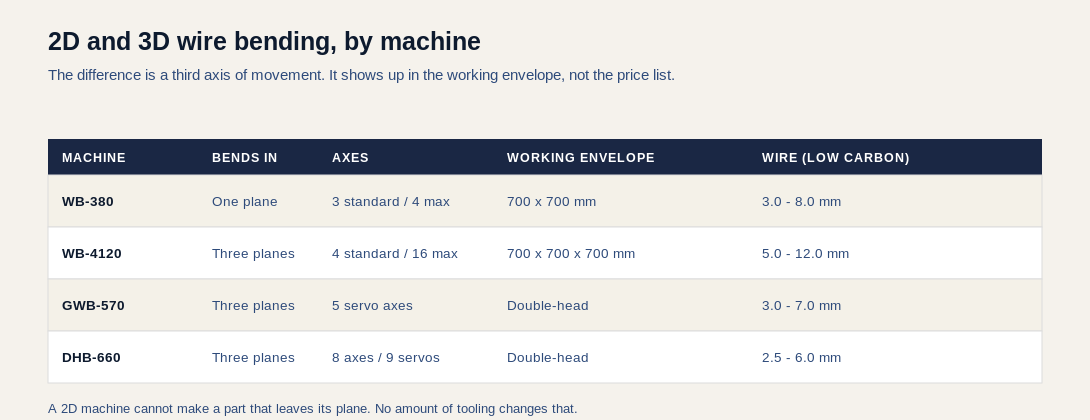Viewport: 1090px width, 420px height.
Task: Click 'Three planes' in the WB-4120 row
Action: (x=253, y=254)
